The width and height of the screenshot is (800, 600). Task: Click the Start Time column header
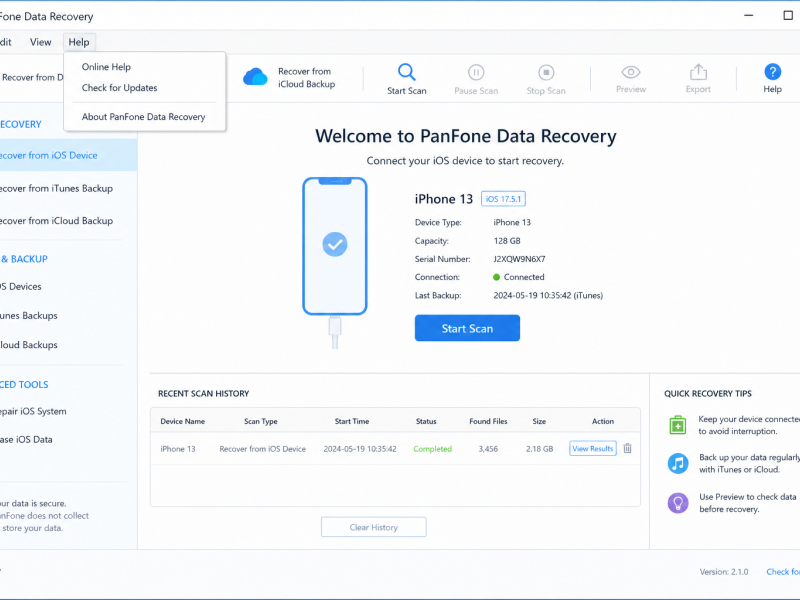tap(352, 421)
